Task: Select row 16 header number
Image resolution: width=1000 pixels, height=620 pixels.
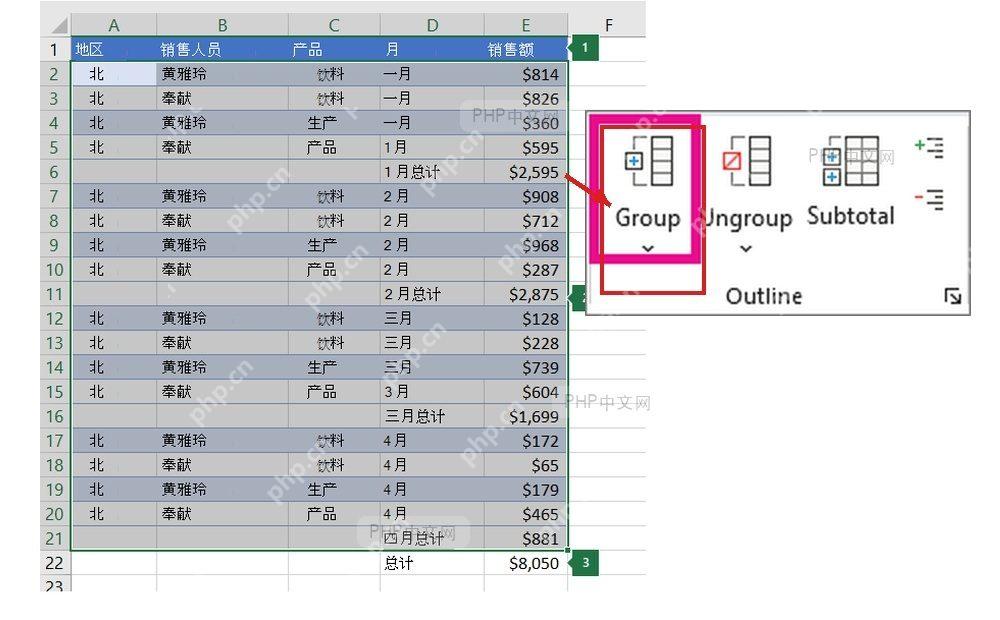Action: 55,417
